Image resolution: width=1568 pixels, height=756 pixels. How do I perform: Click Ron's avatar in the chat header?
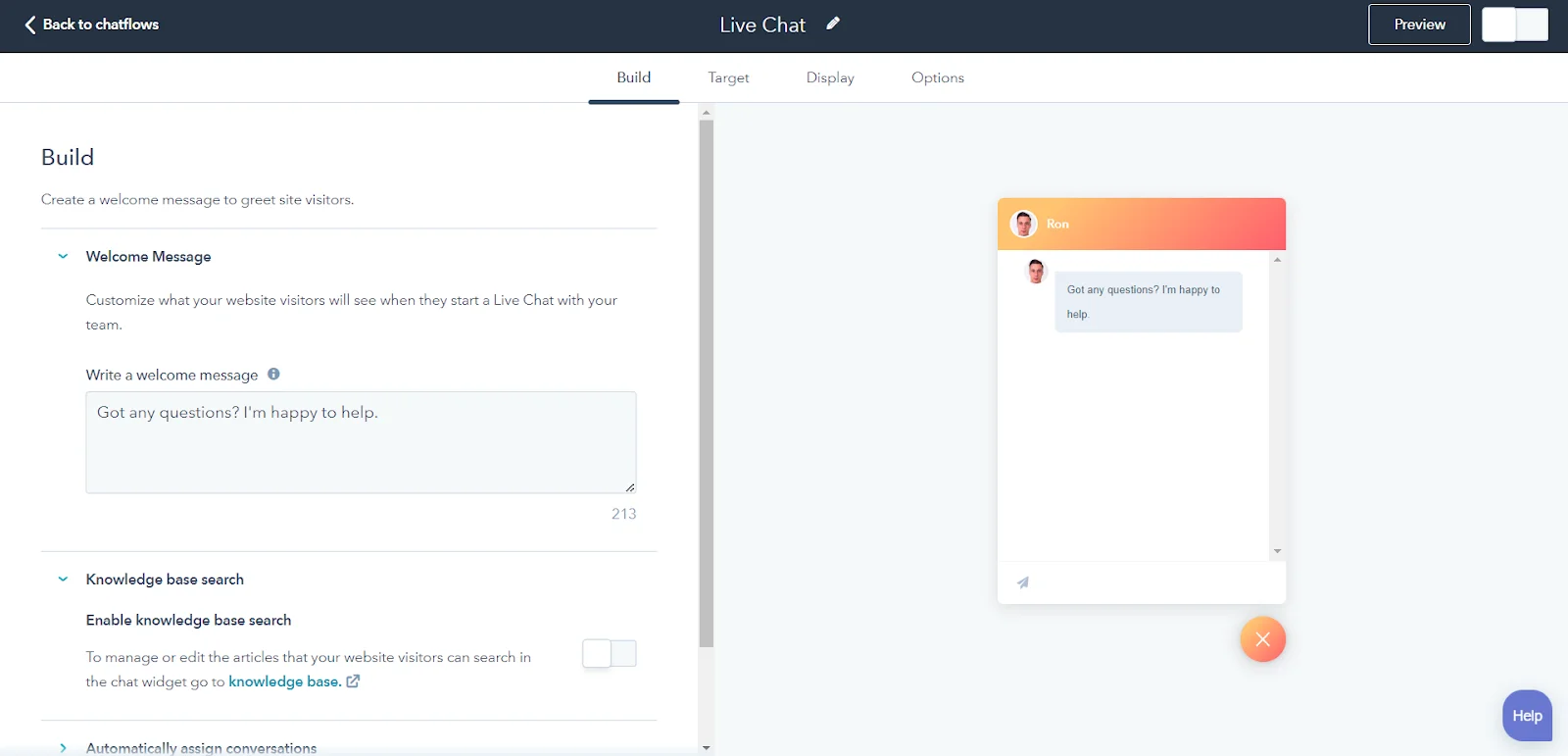pyautogui.click(x=1024, y=224)
